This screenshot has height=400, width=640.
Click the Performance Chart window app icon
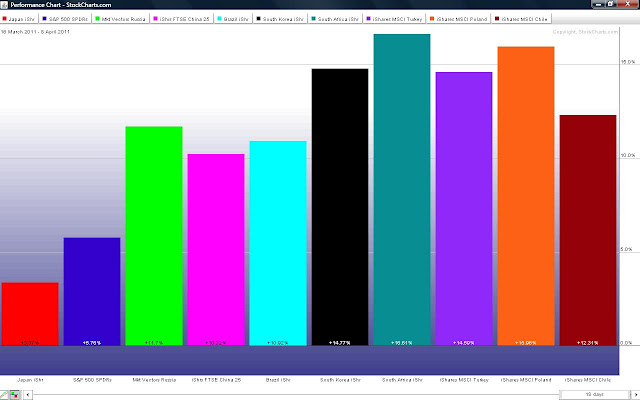(x=4, y=5)
